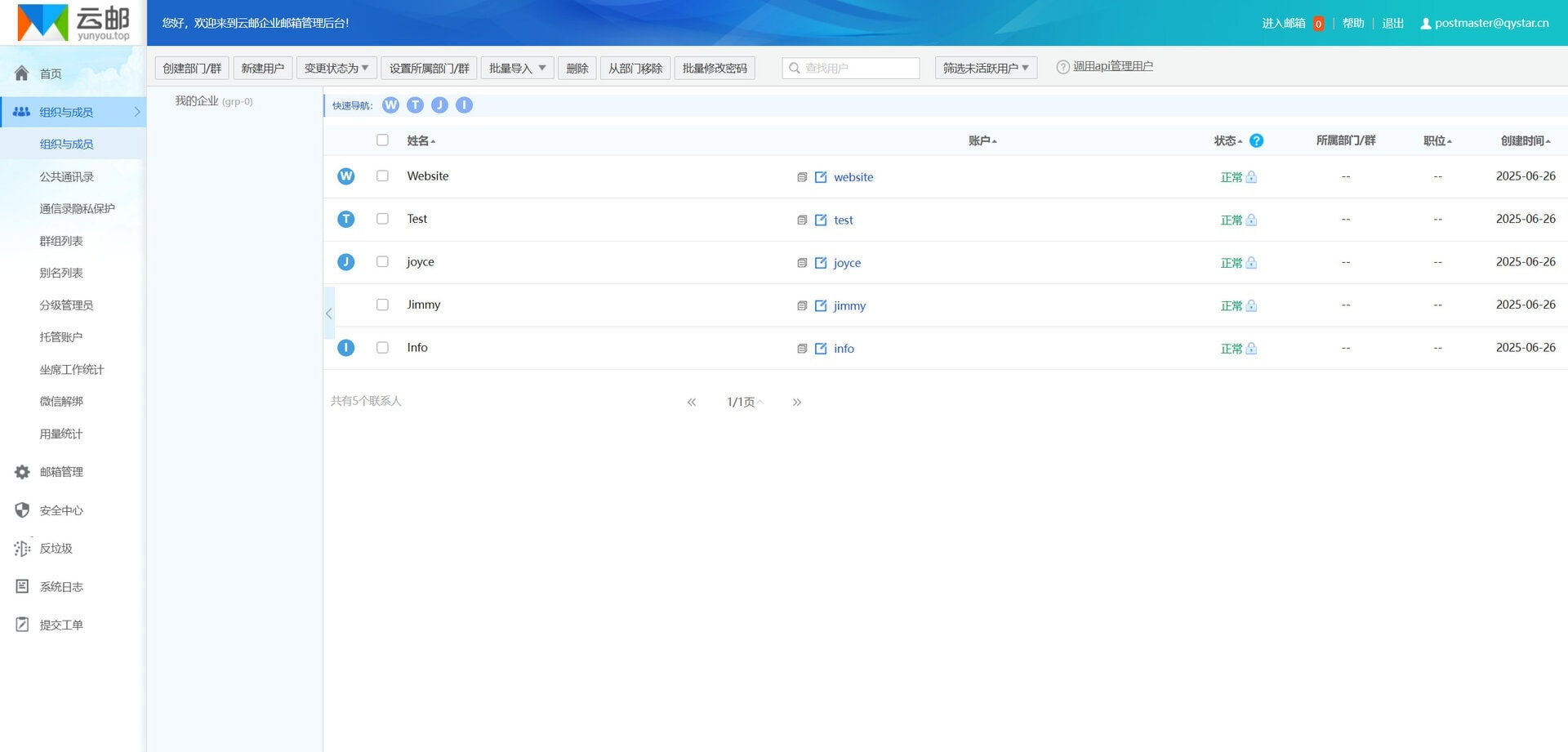1568x752 pixels.
Task: Open the 调用api管理用户 link
Action: click(1112, 67)
